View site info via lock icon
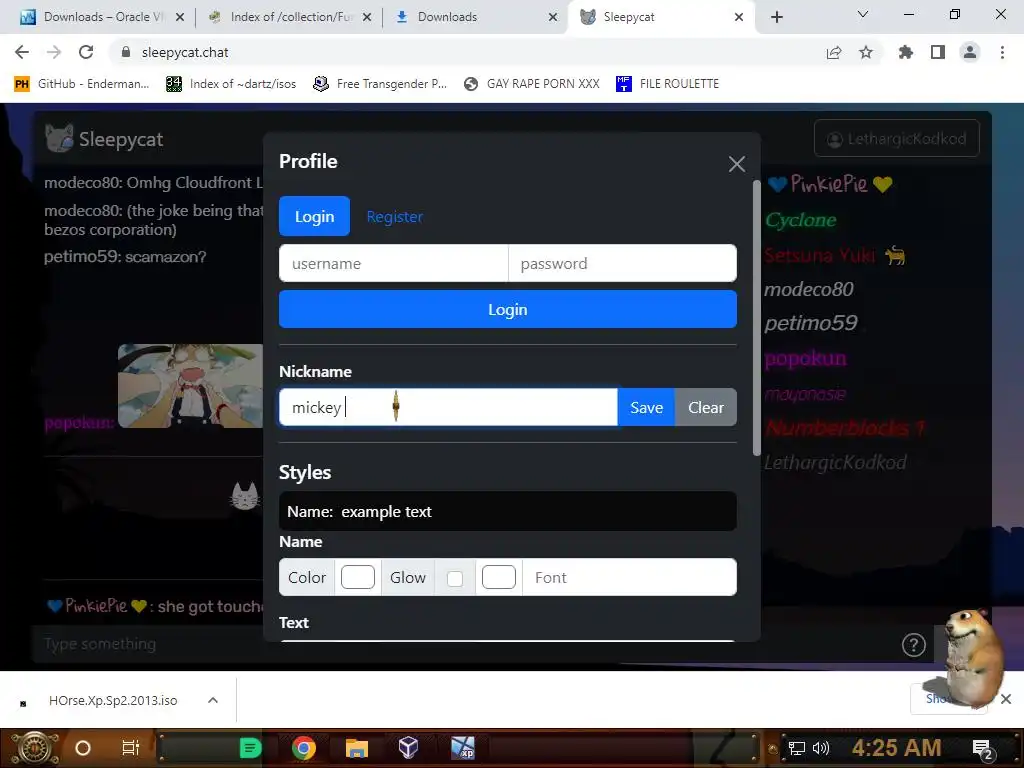The image size is (1024, 768). pyautogui.click(x=126, y=52)
